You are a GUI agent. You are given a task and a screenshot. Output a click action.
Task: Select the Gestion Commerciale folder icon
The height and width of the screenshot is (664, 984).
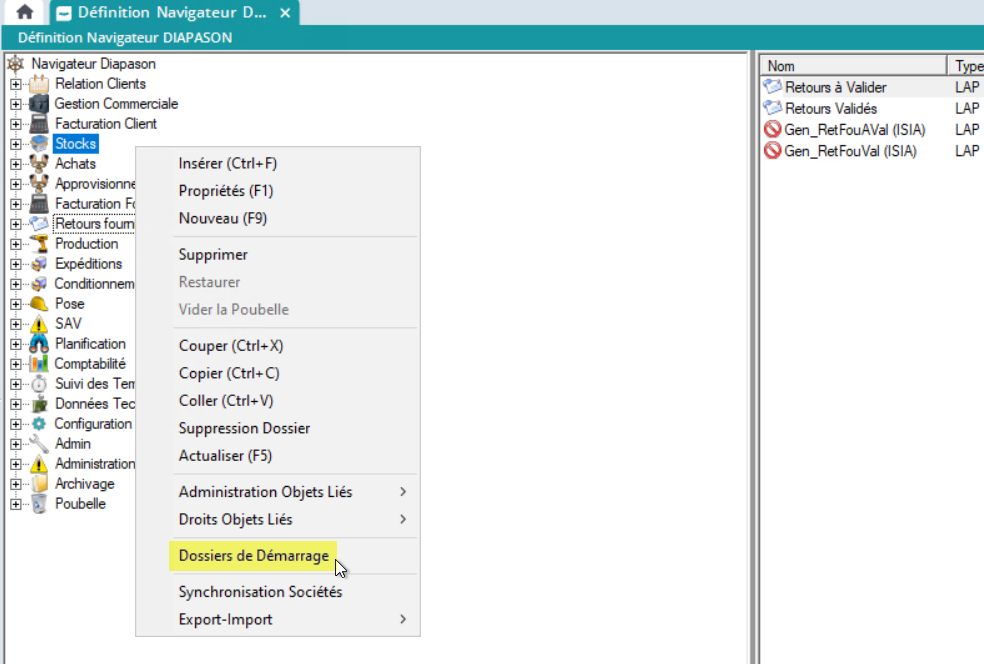pos(39,104)
